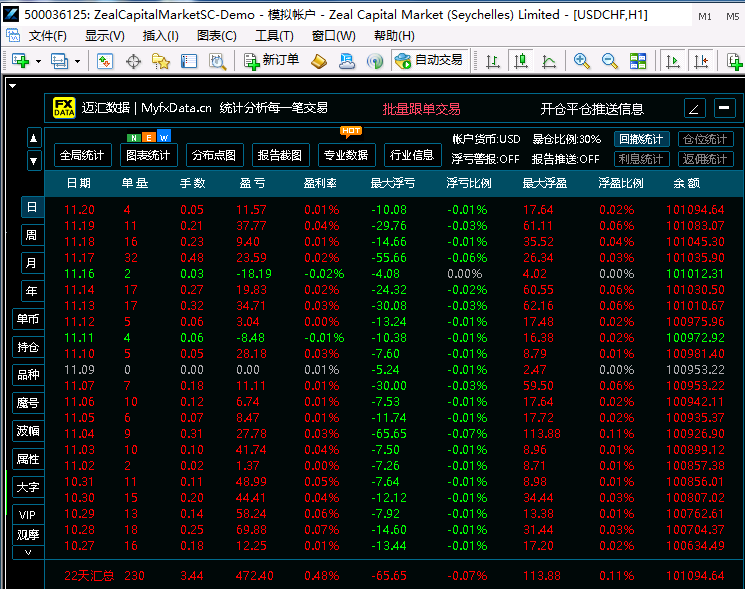Toggle 浮亏警报:OFF setting
745x589 pixels.
click(485, 159)
